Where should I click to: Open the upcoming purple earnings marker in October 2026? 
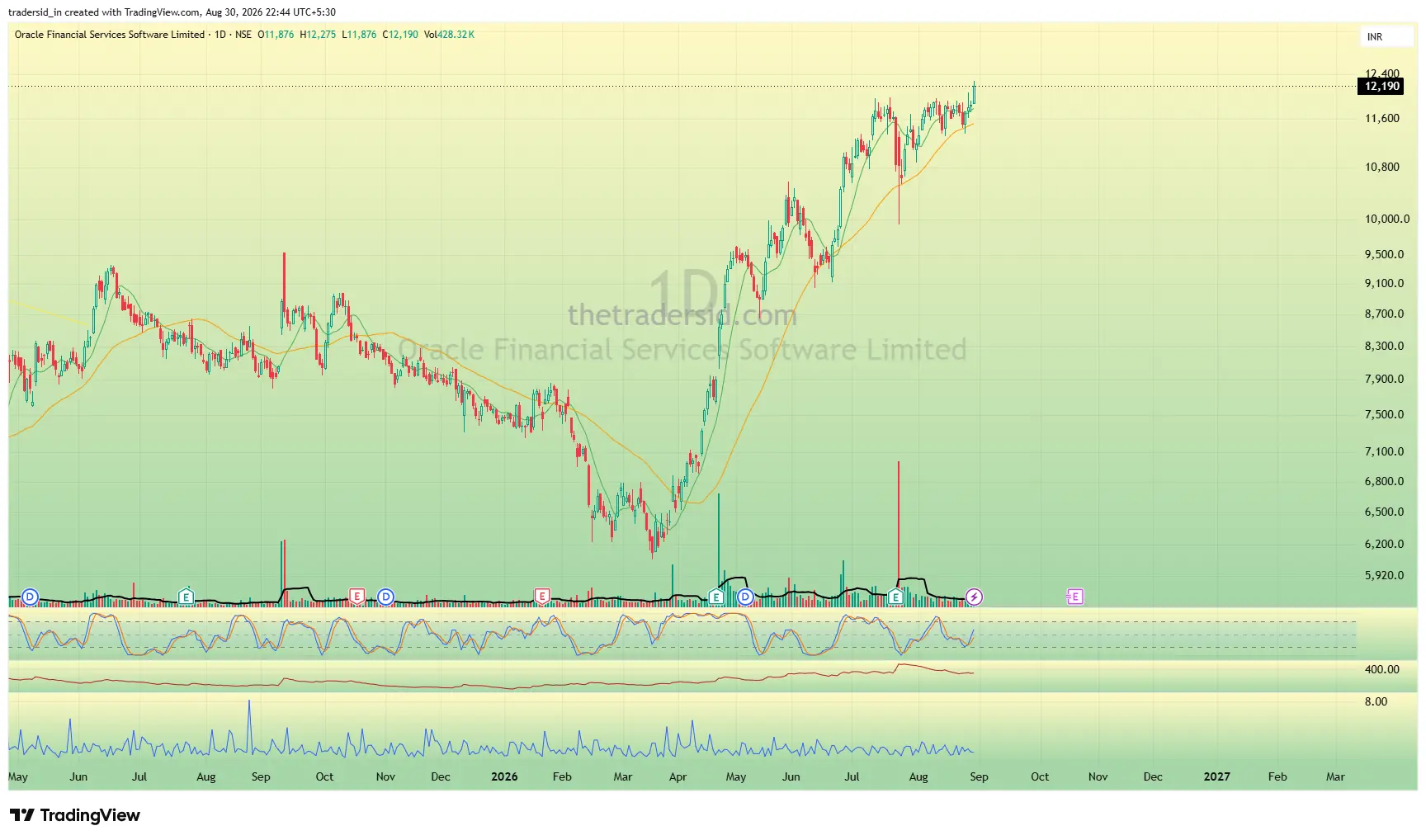[x=1074, y=597]
